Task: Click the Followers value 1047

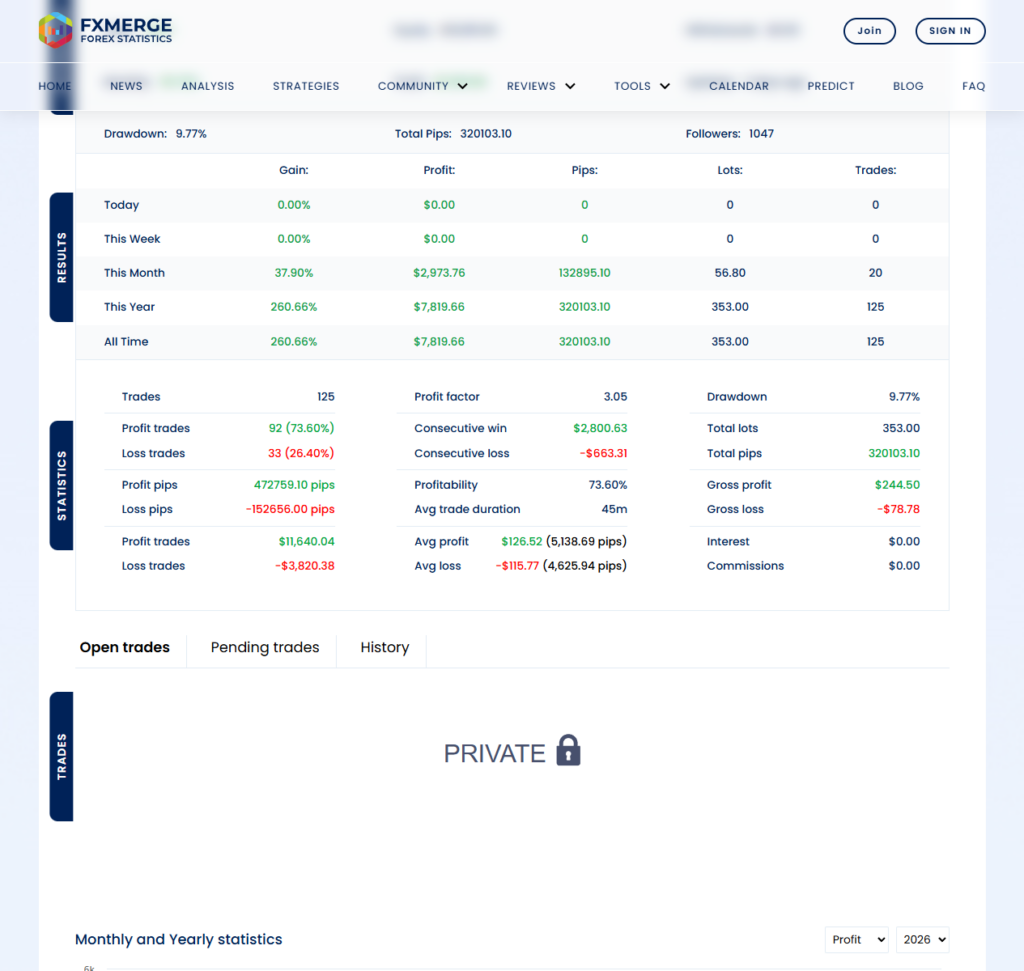Action: click(x=761, y=134)
